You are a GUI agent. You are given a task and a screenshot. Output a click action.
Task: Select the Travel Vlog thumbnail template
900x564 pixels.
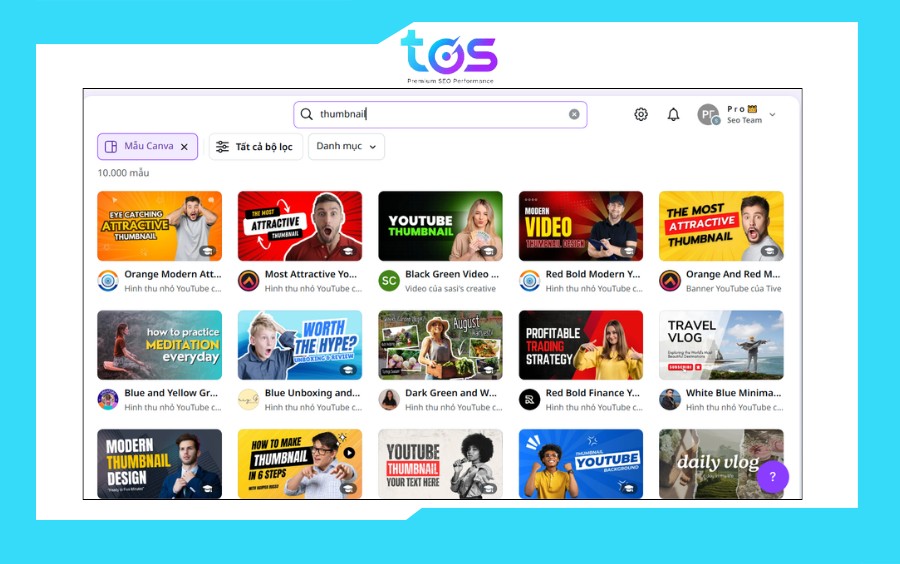click(x=721, y=345)
